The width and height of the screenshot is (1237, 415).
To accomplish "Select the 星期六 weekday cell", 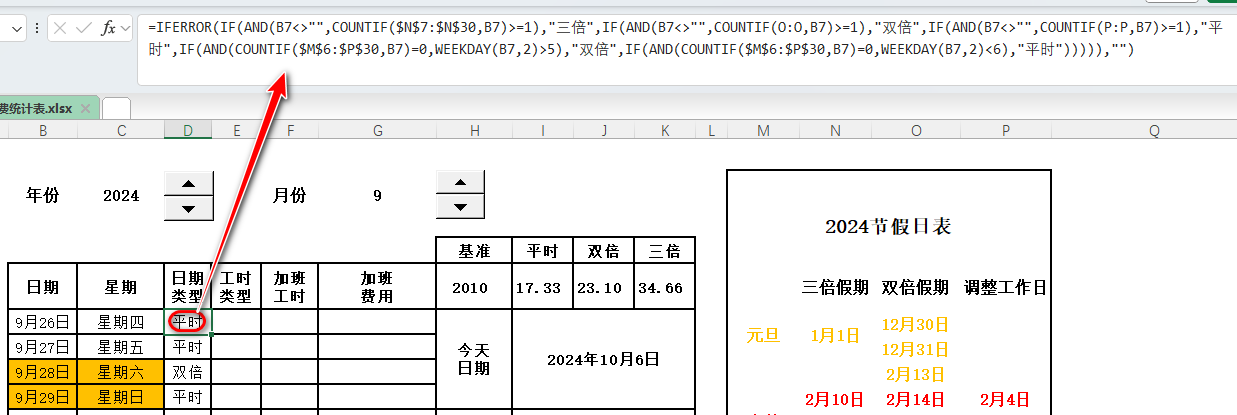I will click(x=121, y=372).
